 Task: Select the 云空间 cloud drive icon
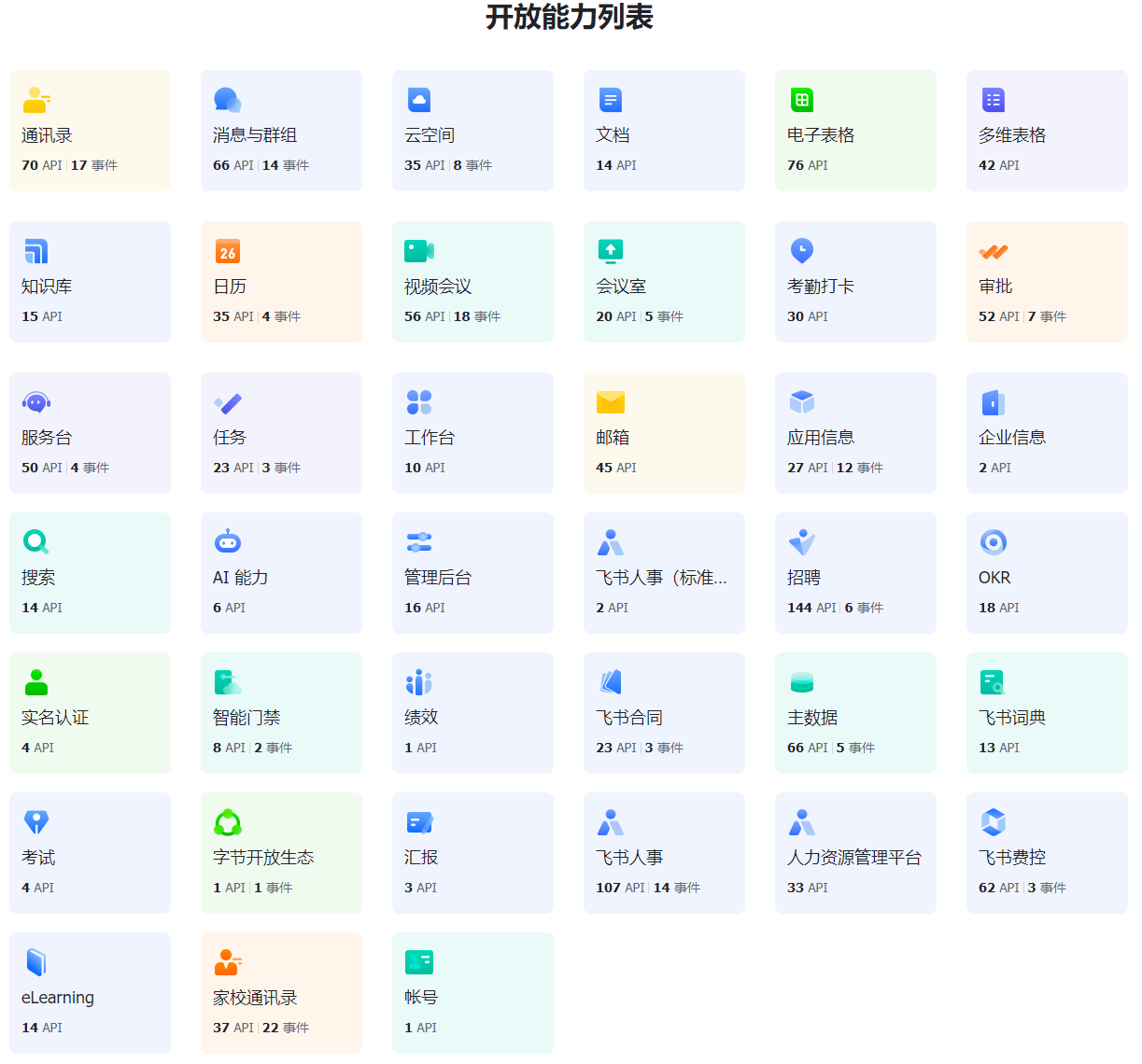point(418,100)
